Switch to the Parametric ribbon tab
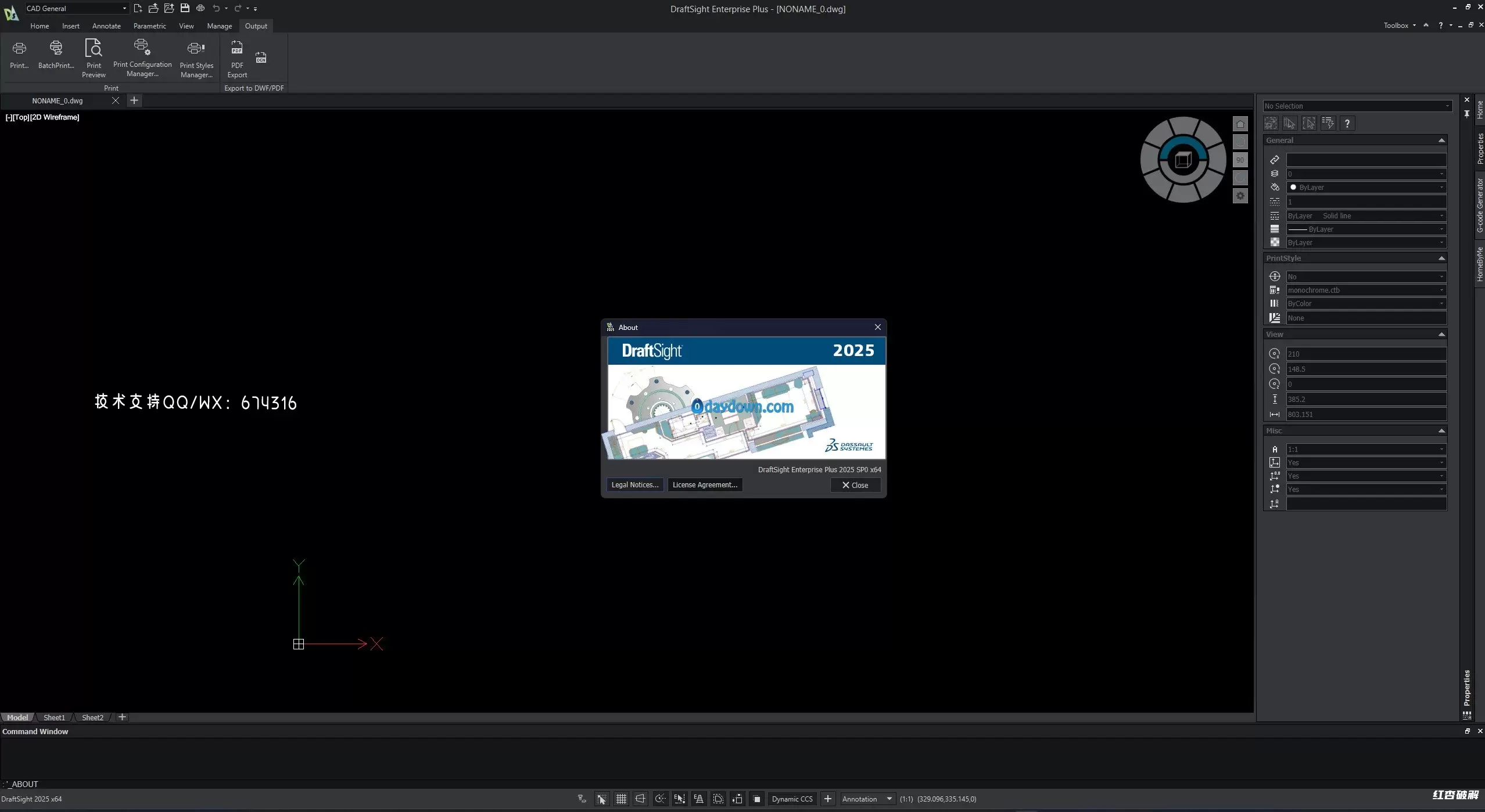The width and height of the screenshot is (1485, 812). coord(149,26)
